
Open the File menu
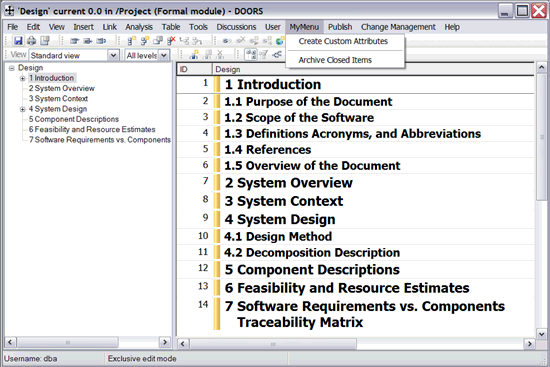[x=13, y=27]
